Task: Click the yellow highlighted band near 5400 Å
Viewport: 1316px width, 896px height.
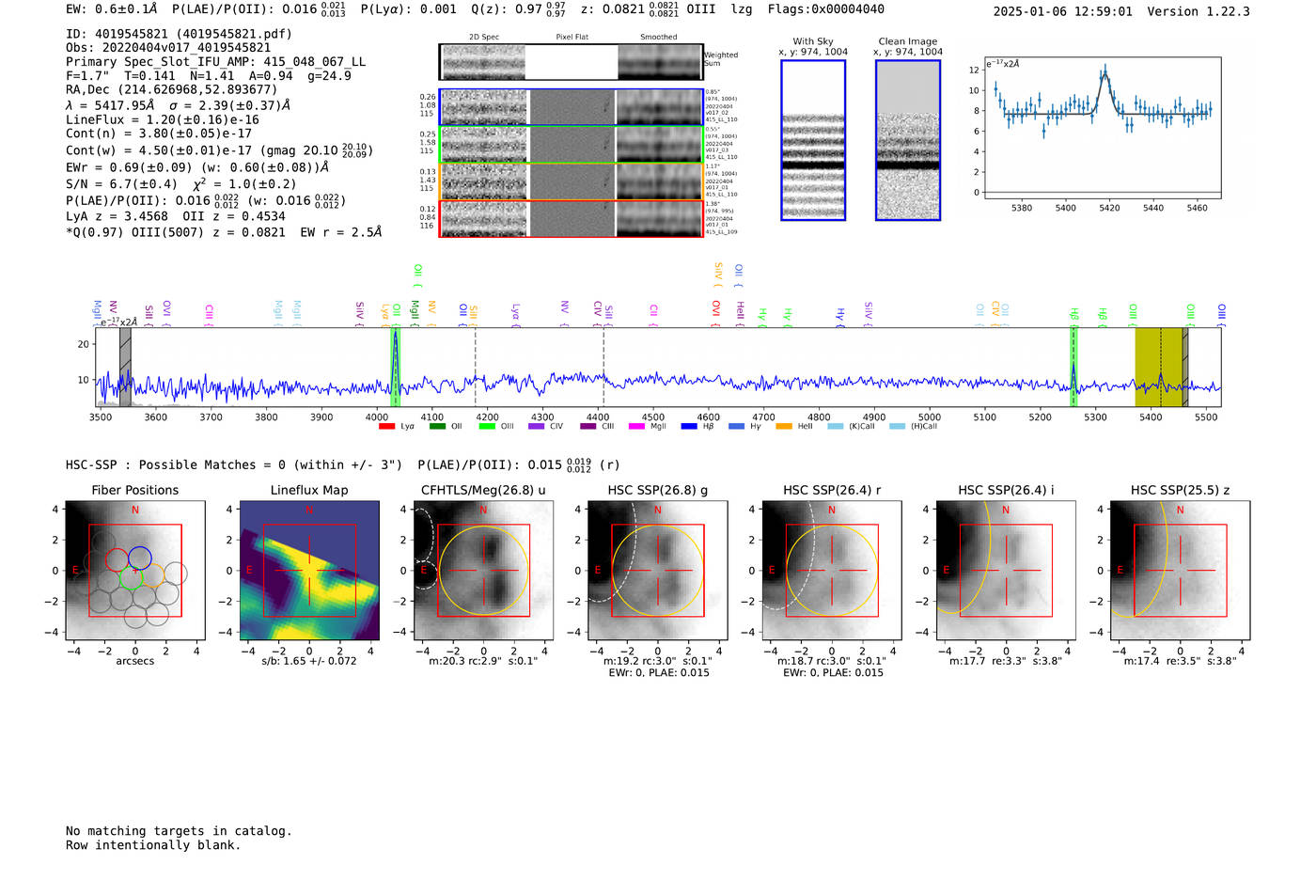Action: [x=1159, y=367]
